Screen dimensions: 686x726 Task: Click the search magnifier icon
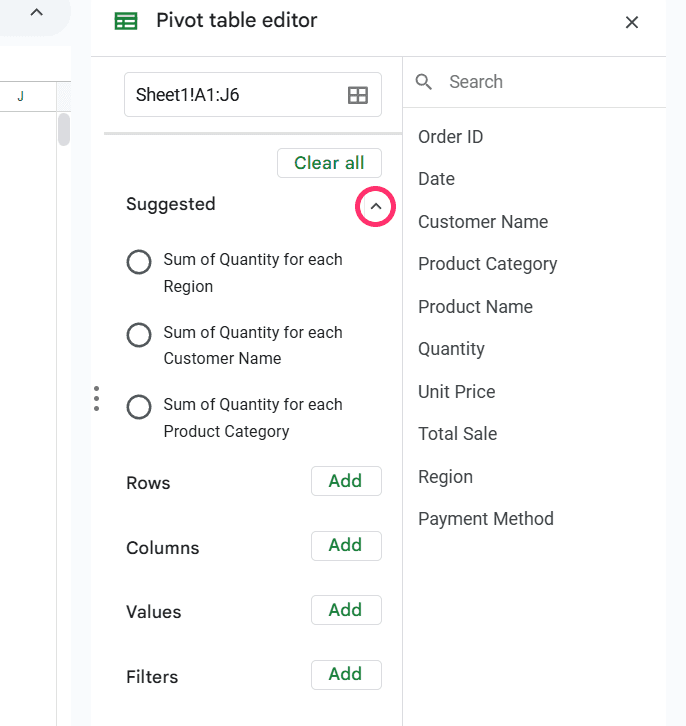(424, 82)
